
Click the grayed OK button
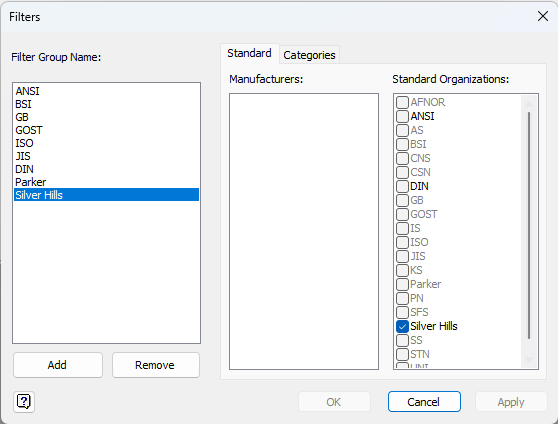334,402
